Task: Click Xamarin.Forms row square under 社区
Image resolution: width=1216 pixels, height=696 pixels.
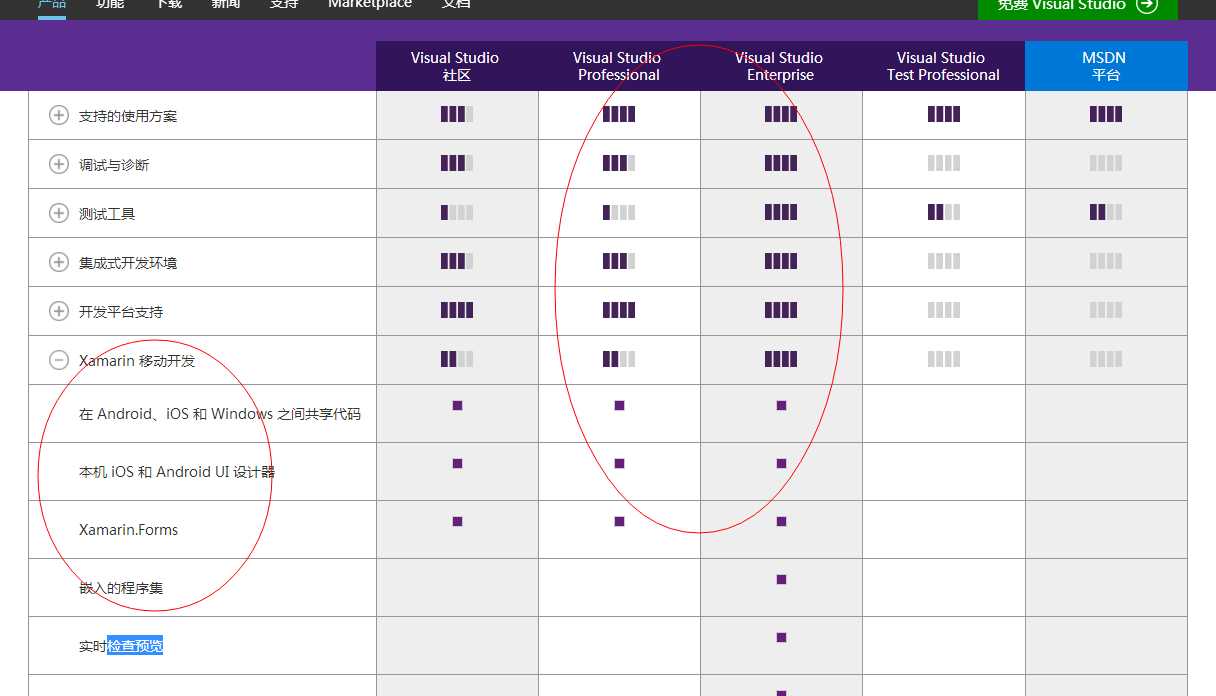Action: [457, 521]
